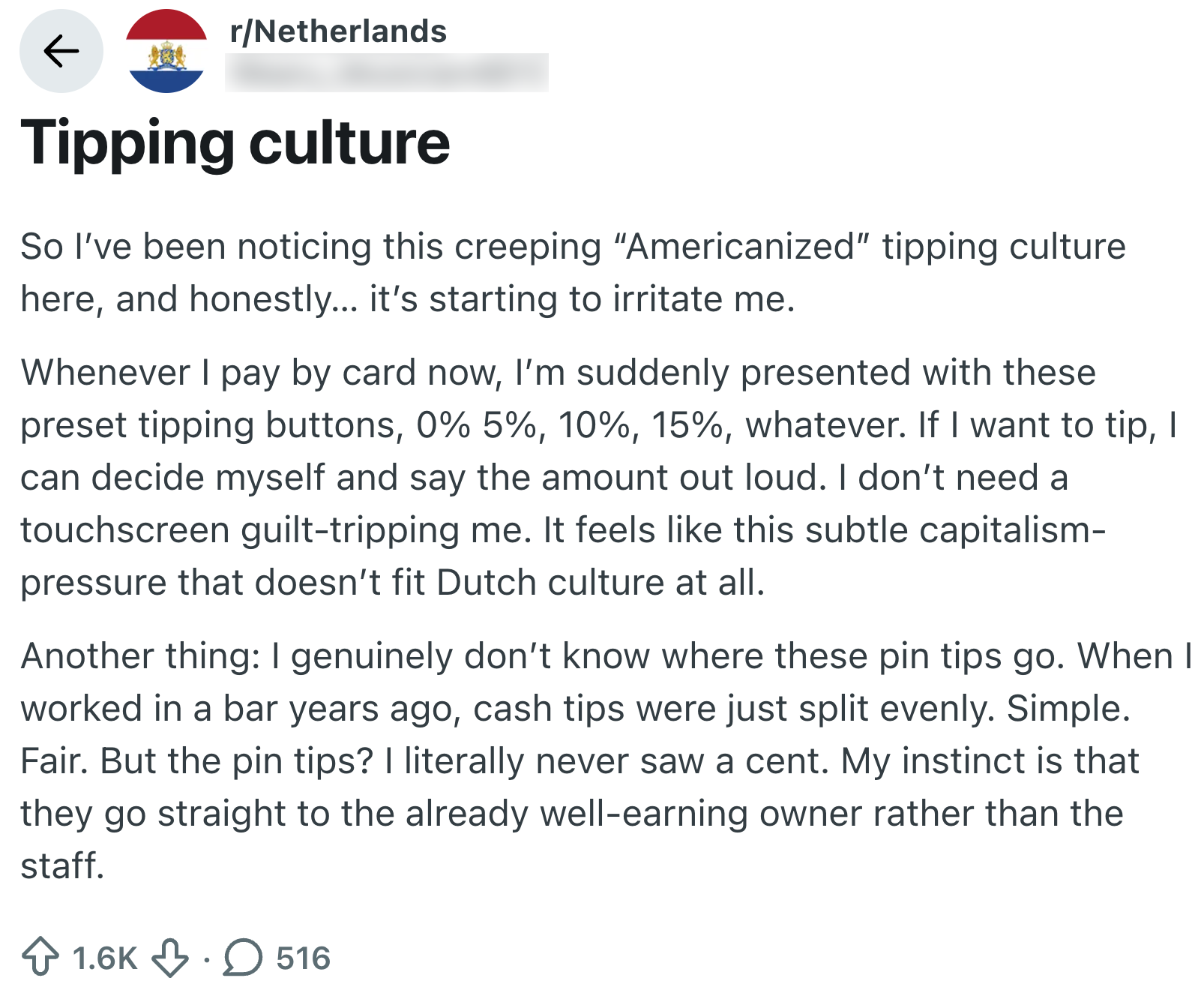Downvote the Tipping culture post

[170, 958]
